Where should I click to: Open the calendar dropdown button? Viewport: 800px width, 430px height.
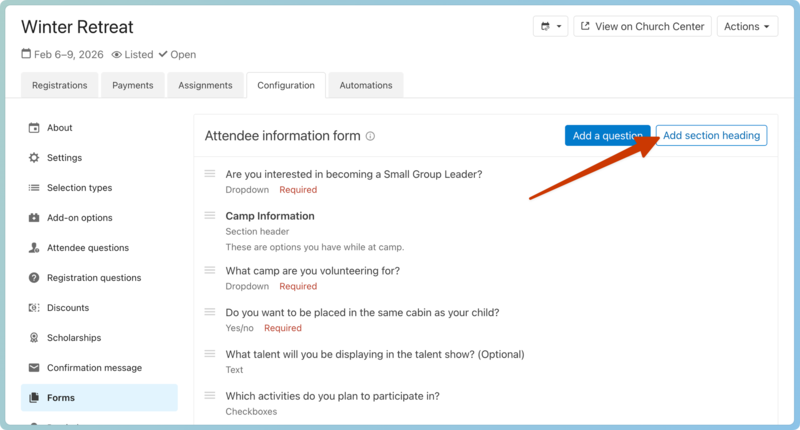click(x=551, y=27)
